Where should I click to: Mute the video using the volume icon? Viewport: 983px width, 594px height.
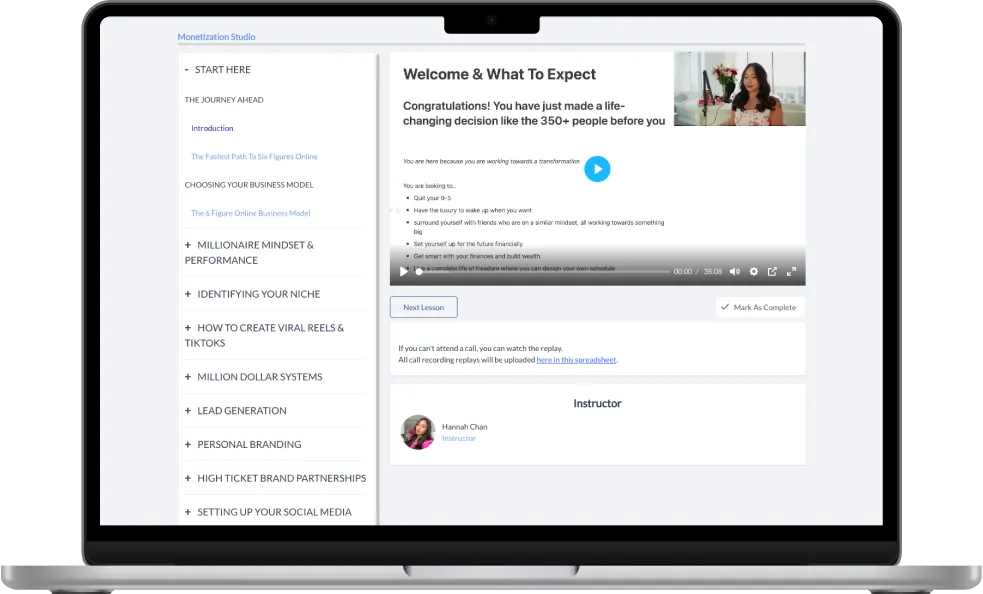click(x=735, y=272)
